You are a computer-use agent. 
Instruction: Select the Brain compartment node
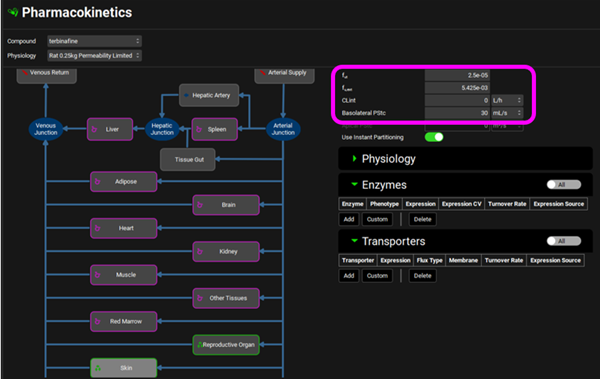(x=226, y=205)
